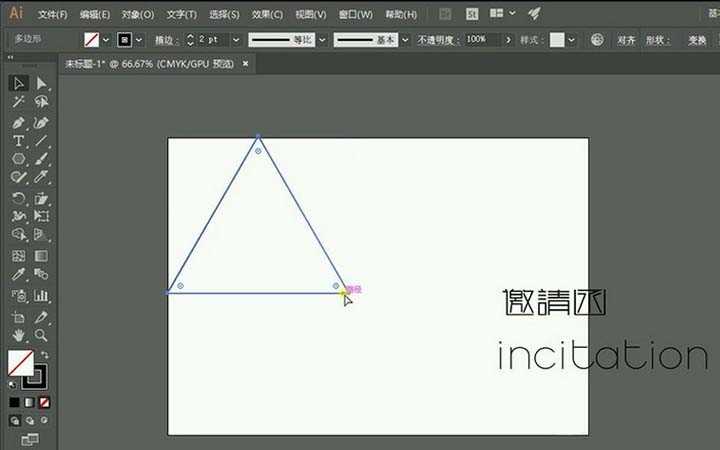The height and width of the screenshot is (450, 720).
Task: Select the Slice tool
Action: tap(41, 317)
